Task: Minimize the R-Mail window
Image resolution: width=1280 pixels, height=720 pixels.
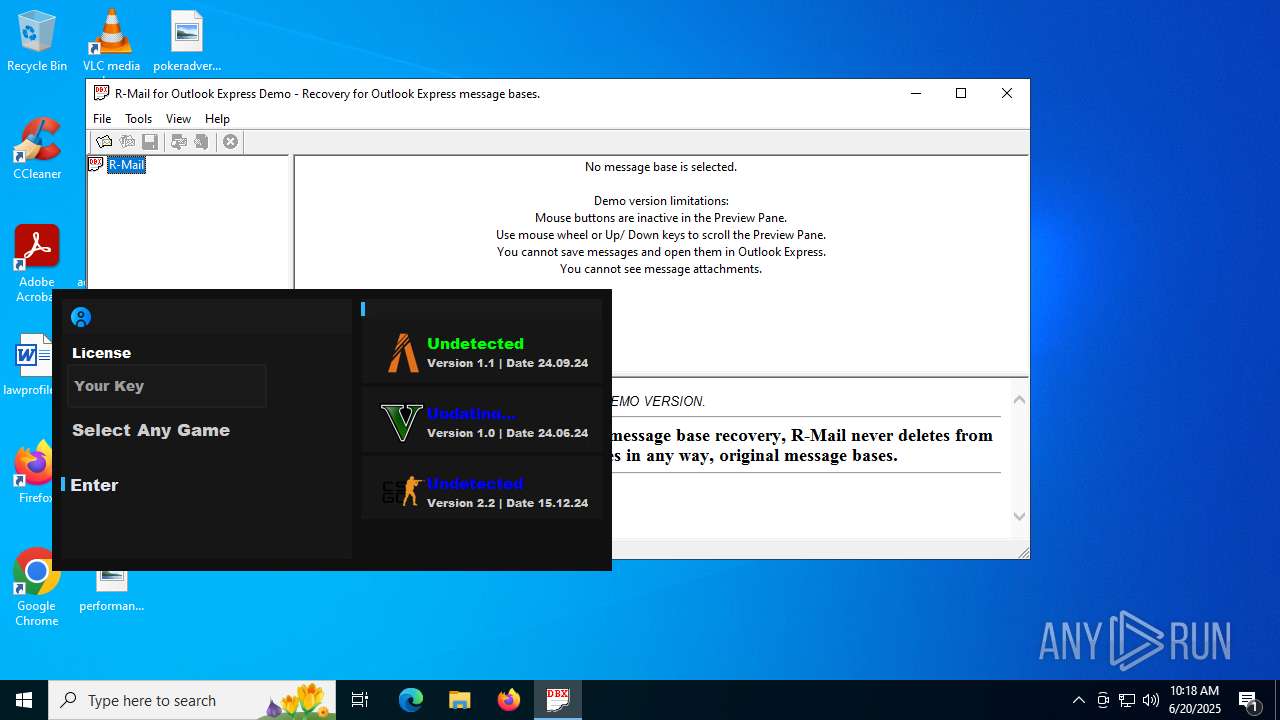Action: coord(915,93)
